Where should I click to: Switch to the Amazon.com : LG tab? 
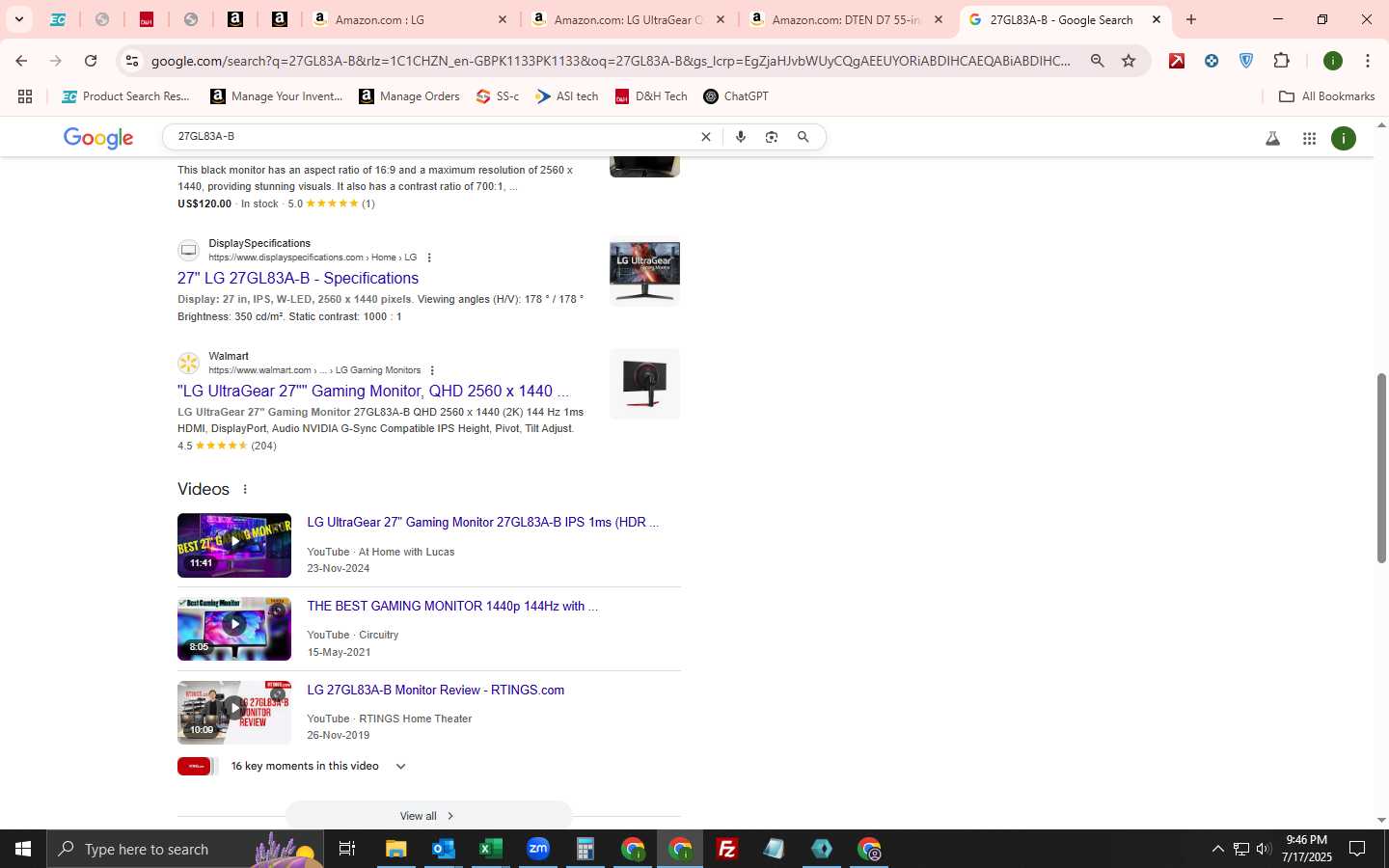click(x=411, y=19)
